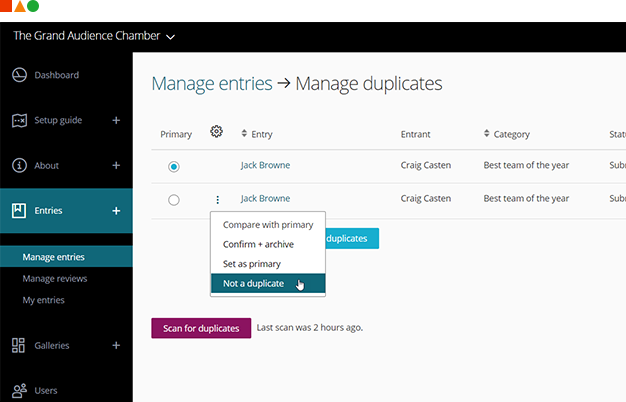Screen dimensions: 626x402
Task: Follow the Manage entries breadcrumb link
Action: coord(211,83)
